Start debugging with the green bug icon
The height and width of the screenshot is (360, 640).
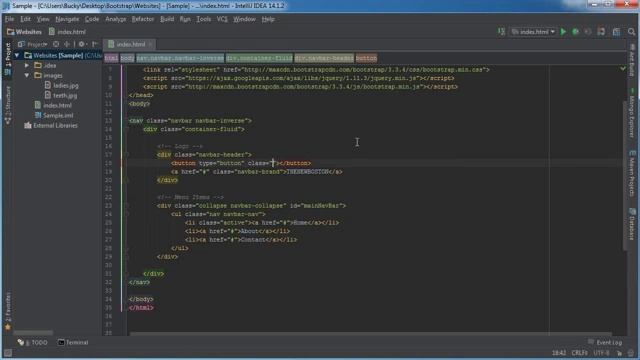click(x=576, y=32)
